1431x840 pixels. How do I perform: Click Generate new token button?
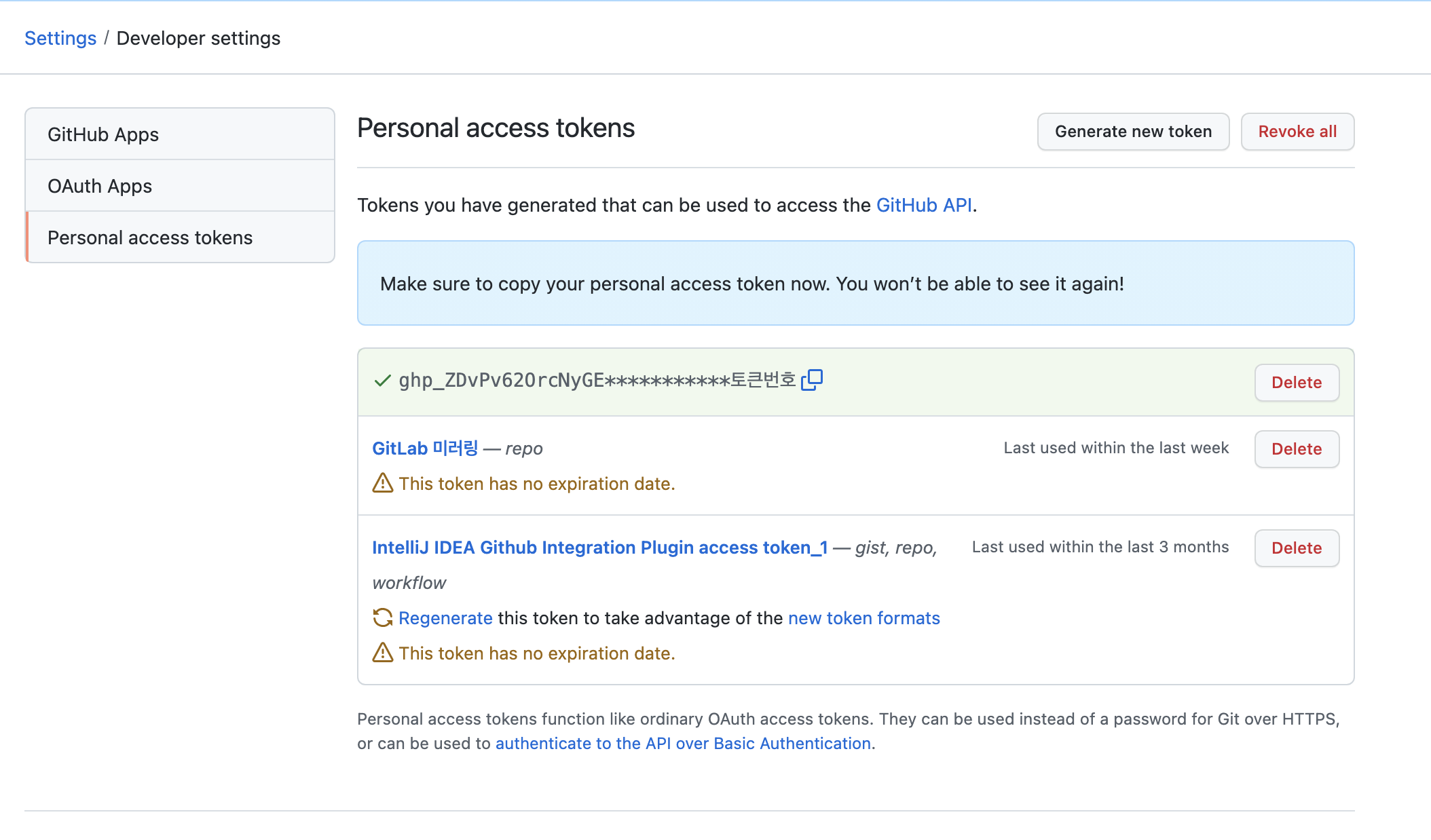tap(1133, 132)
